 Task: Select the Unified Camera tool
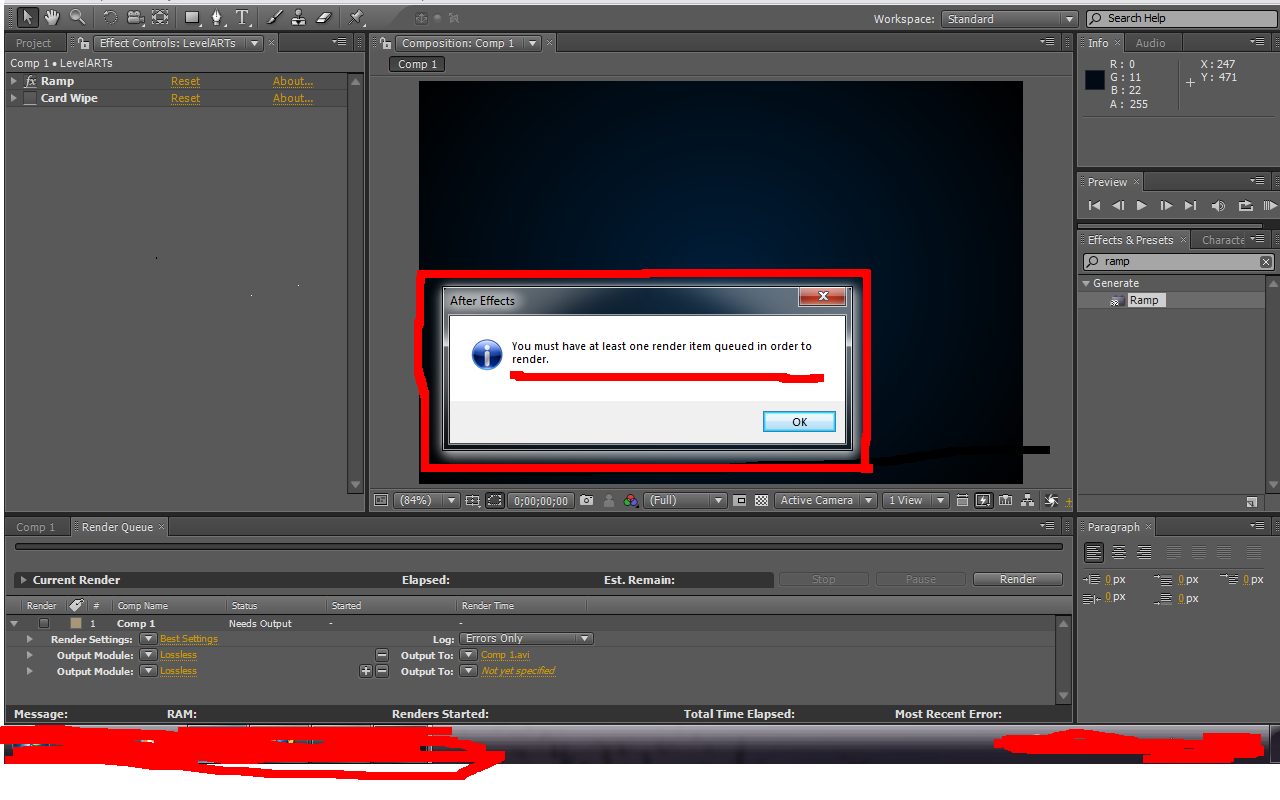(x=135, y=17)
